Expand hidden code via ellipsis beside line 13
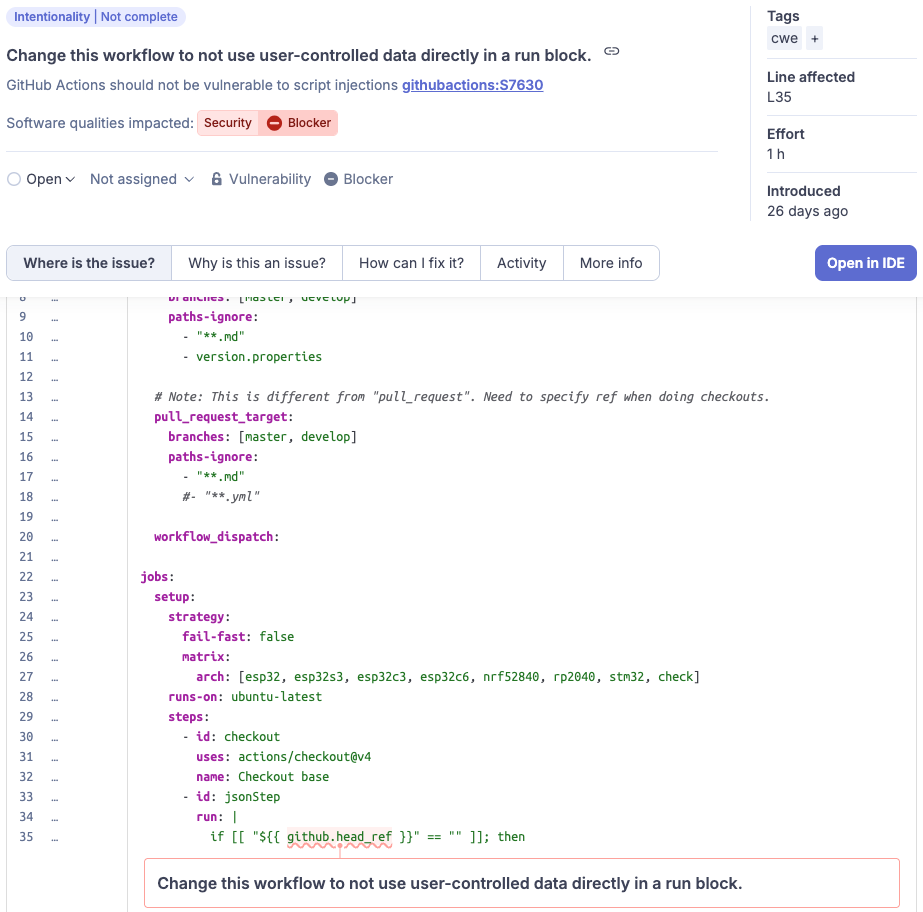This screenshot has width=923, height=912. pyautogui.click(x=55, y=396)
